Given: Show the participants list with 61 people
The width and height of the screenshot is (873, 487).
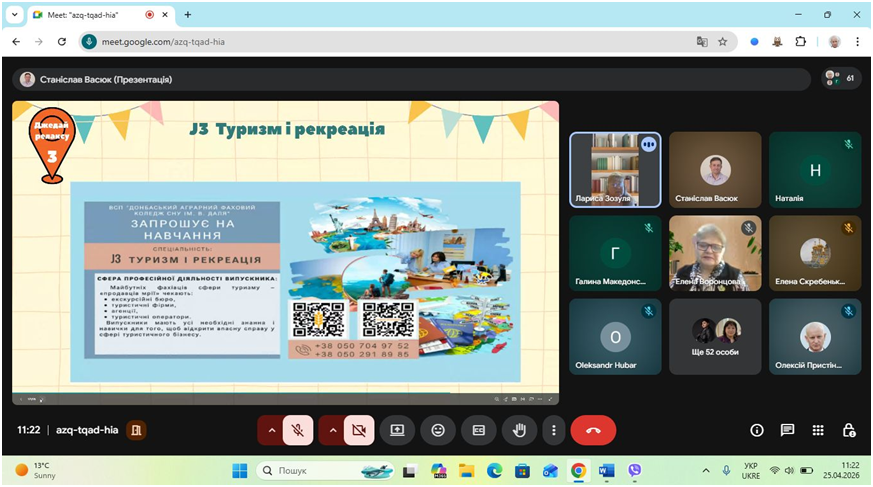Looking at the screenshot, I should coord(841,78).
